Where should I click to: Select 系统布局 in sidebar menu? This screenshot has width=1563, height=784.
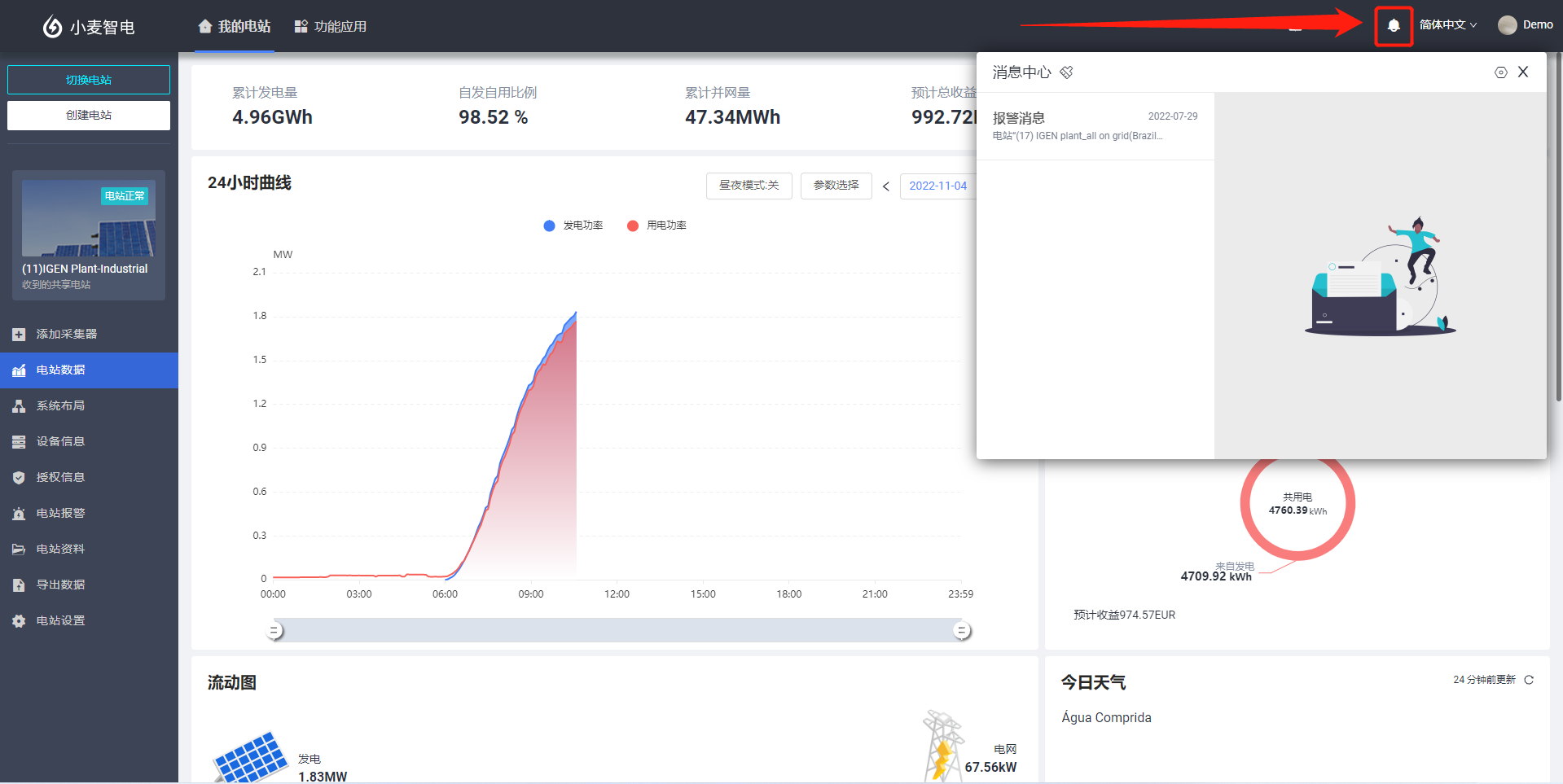60,405
